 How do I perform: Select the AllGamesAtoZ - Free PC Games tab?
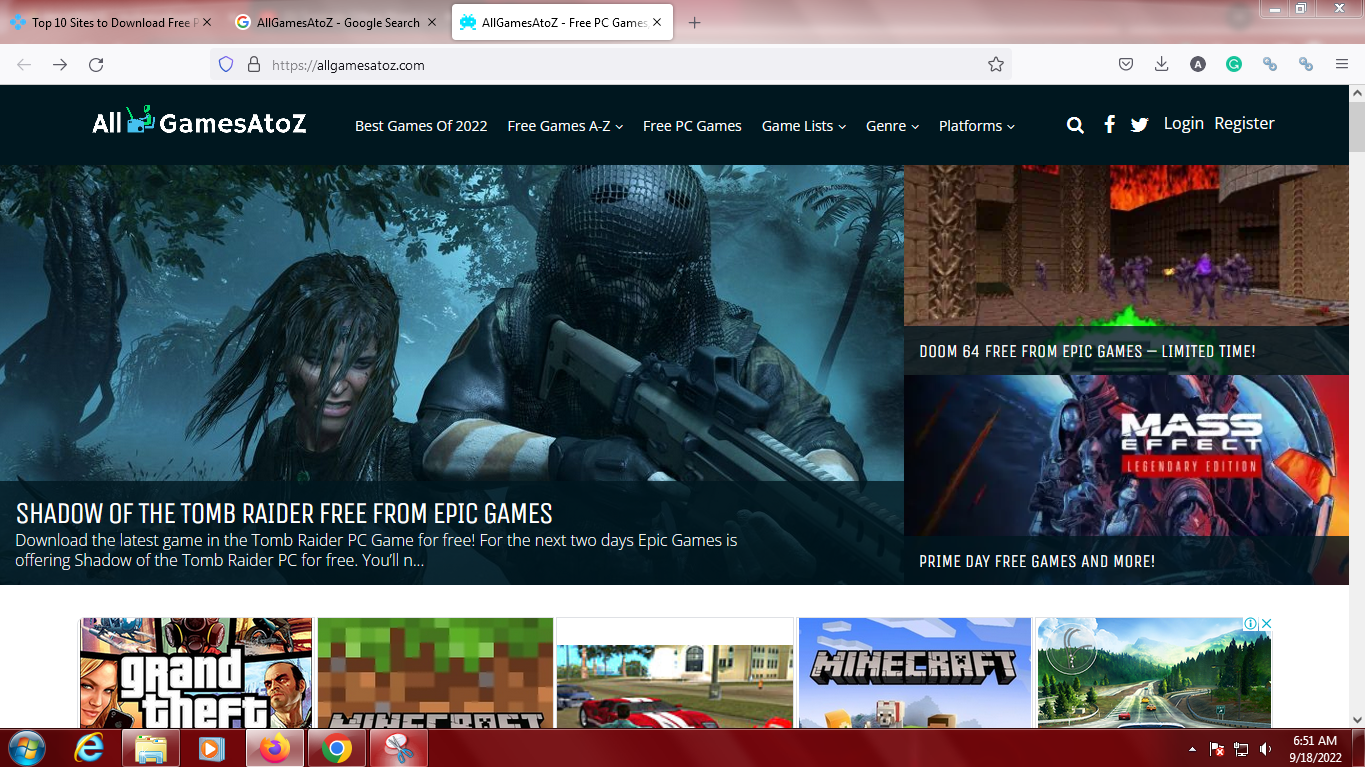[562, 22]
